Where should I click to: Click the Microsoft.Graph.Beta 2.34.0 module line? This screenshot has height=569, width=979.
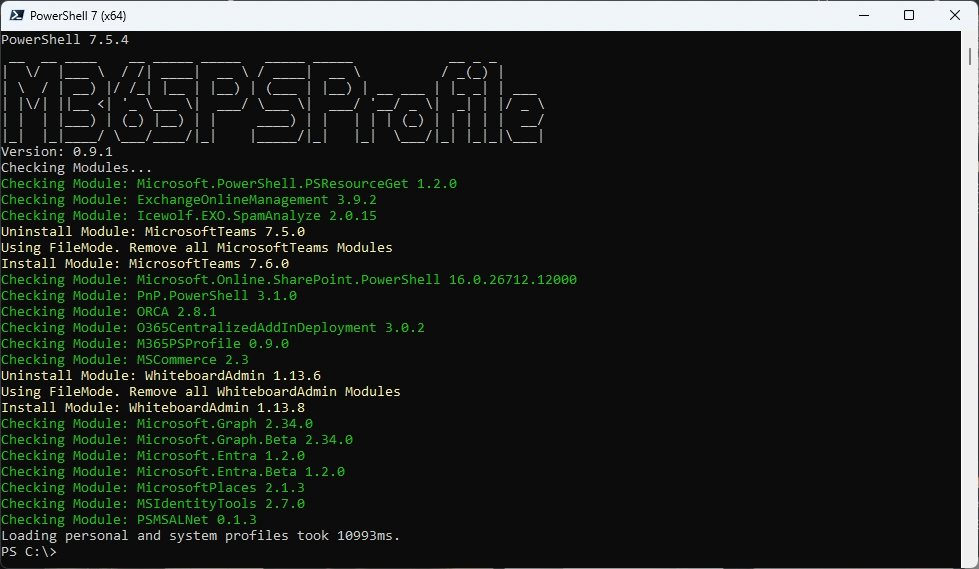tap(176, 440)
